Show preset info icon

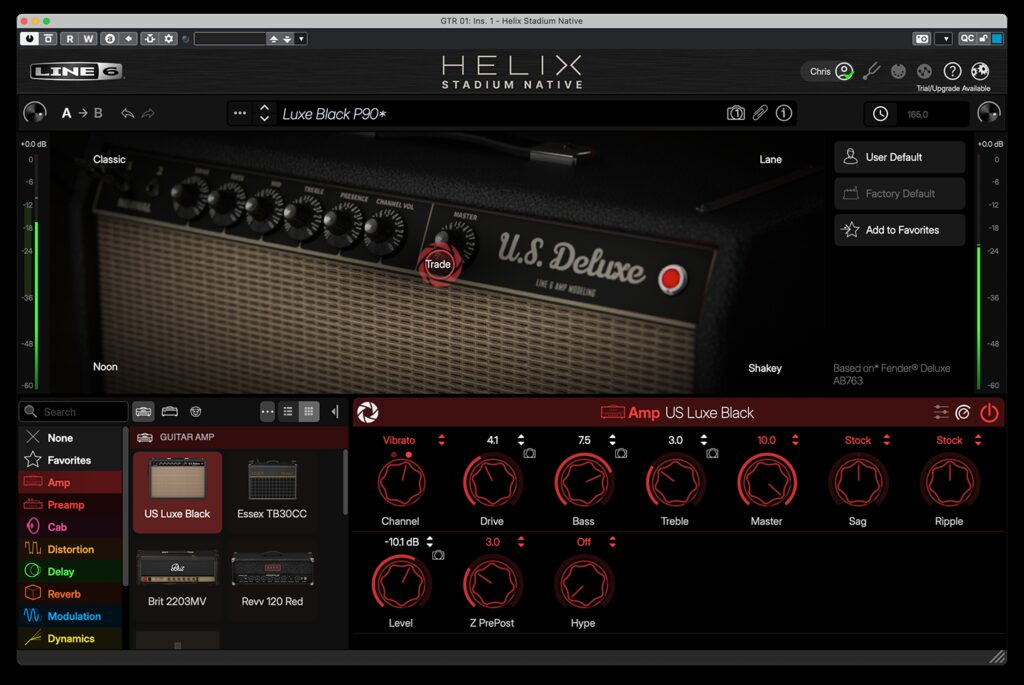784,113
